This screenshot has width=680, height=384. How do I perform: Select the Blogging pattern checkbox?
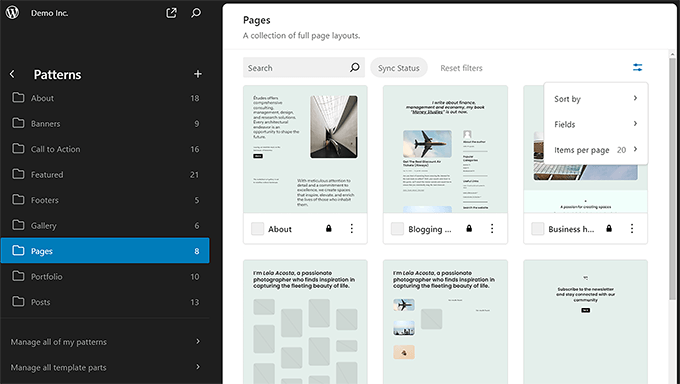coord(398,229)
